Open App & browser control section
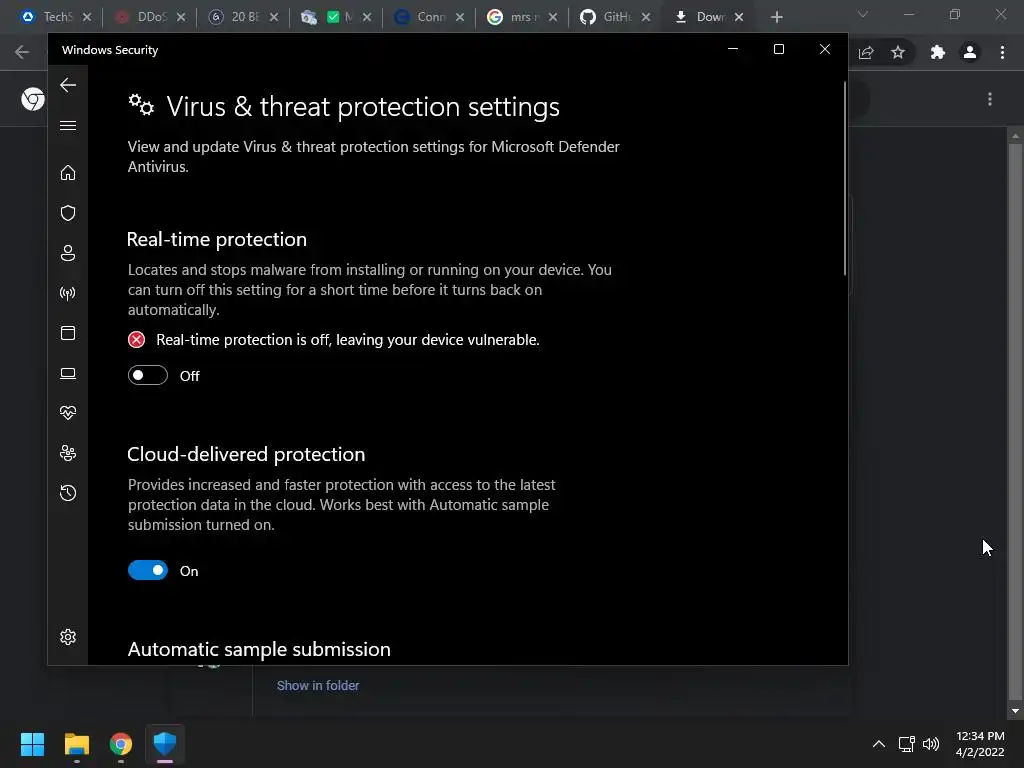 coord(68,333)
